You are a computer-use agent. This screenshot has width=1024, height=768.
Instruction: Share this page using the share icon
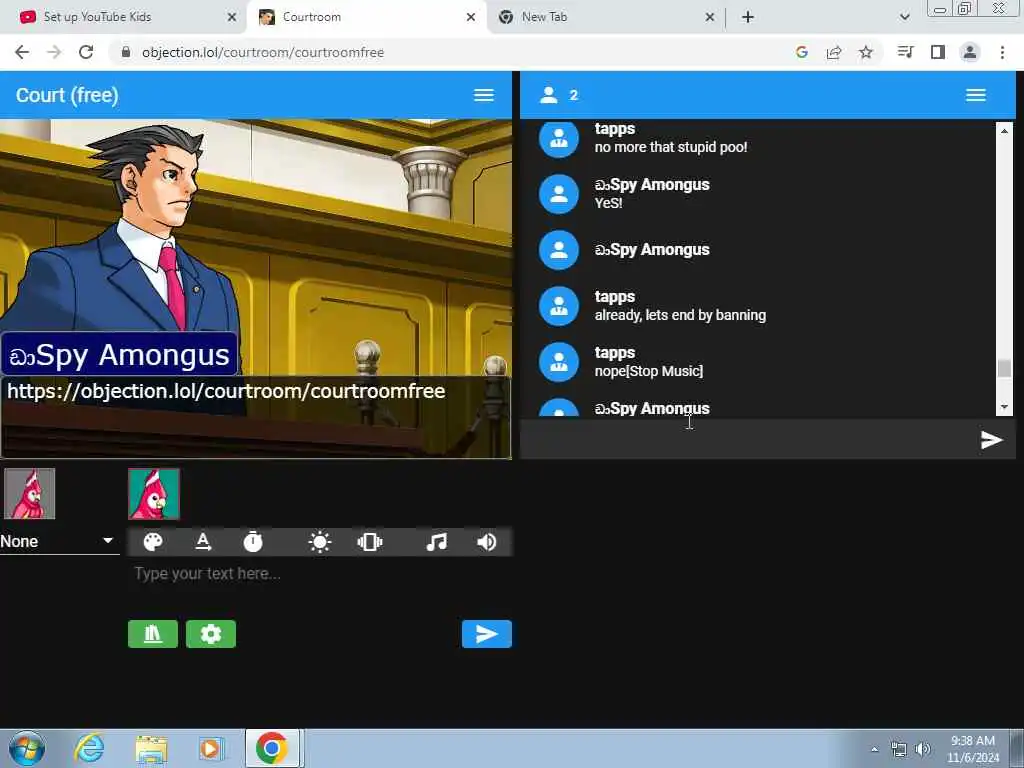pyautogui.click(x=834, y=52)
